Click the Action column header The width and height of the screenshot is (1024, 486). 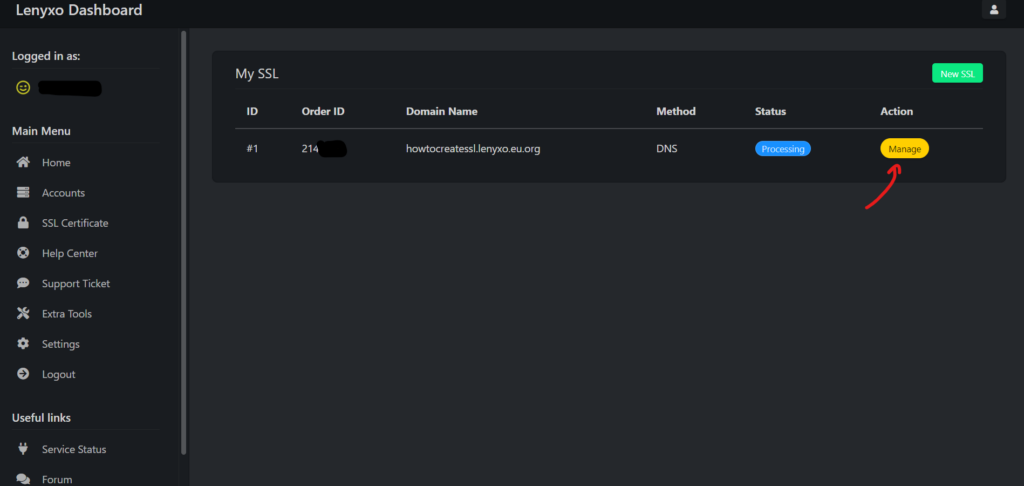tap(897, 112)
